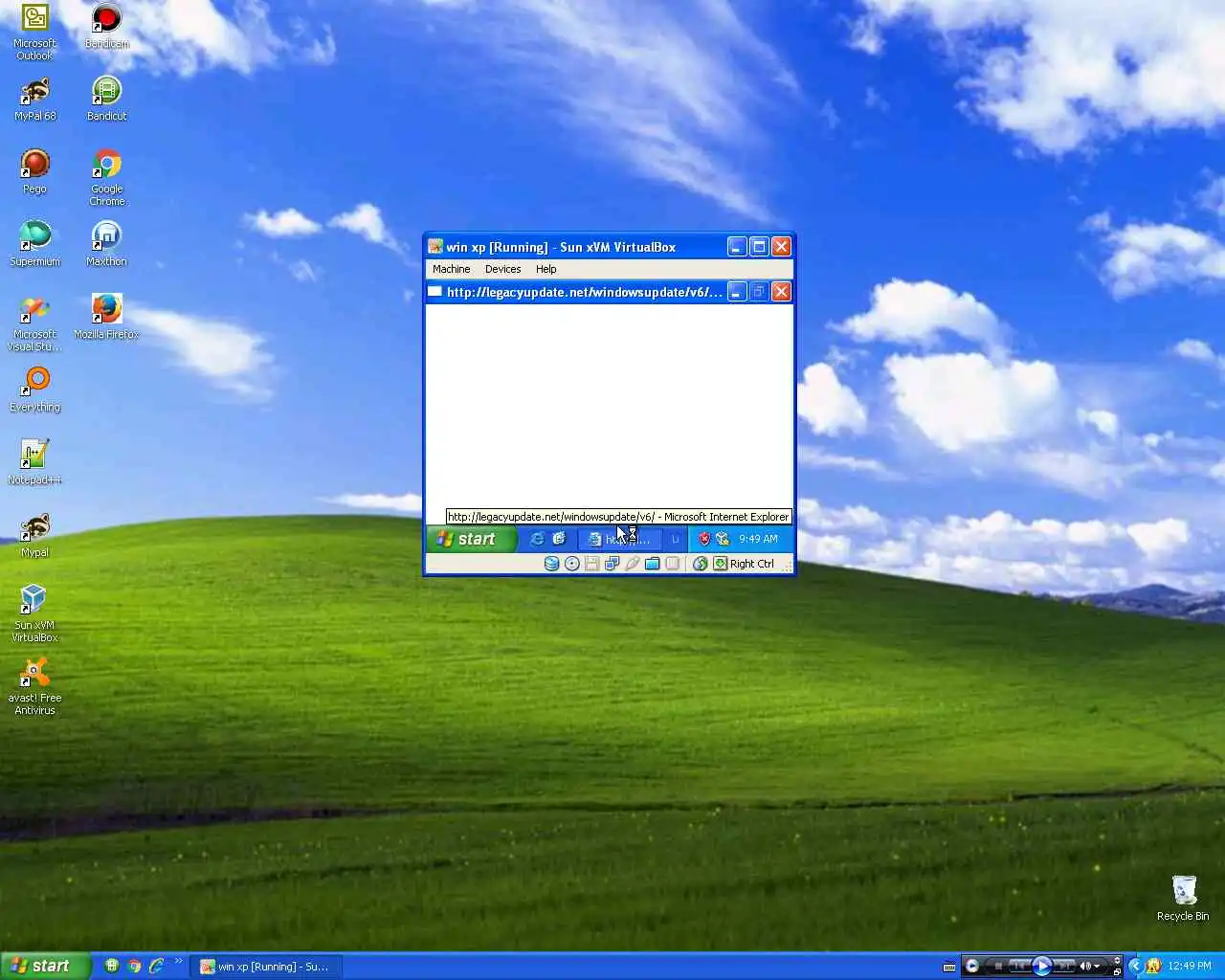Image resolution: width=1225 pixels, height=980 pixels.
Task: Select the Maxthon desktop shortcut
Action: tap(106, 244)
